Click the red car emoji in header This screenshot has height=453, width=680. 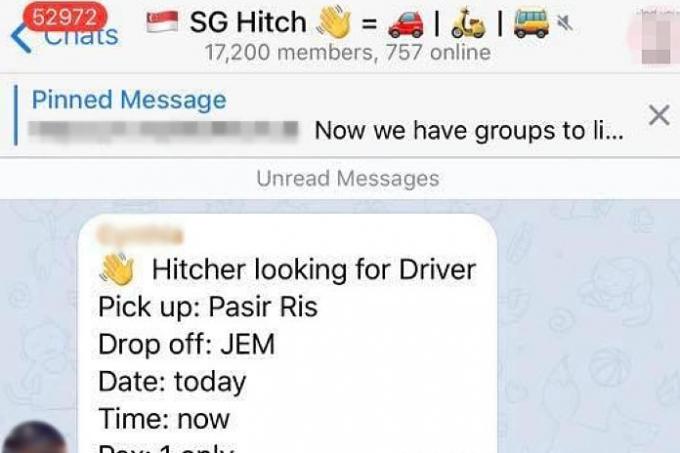[405, 23]
